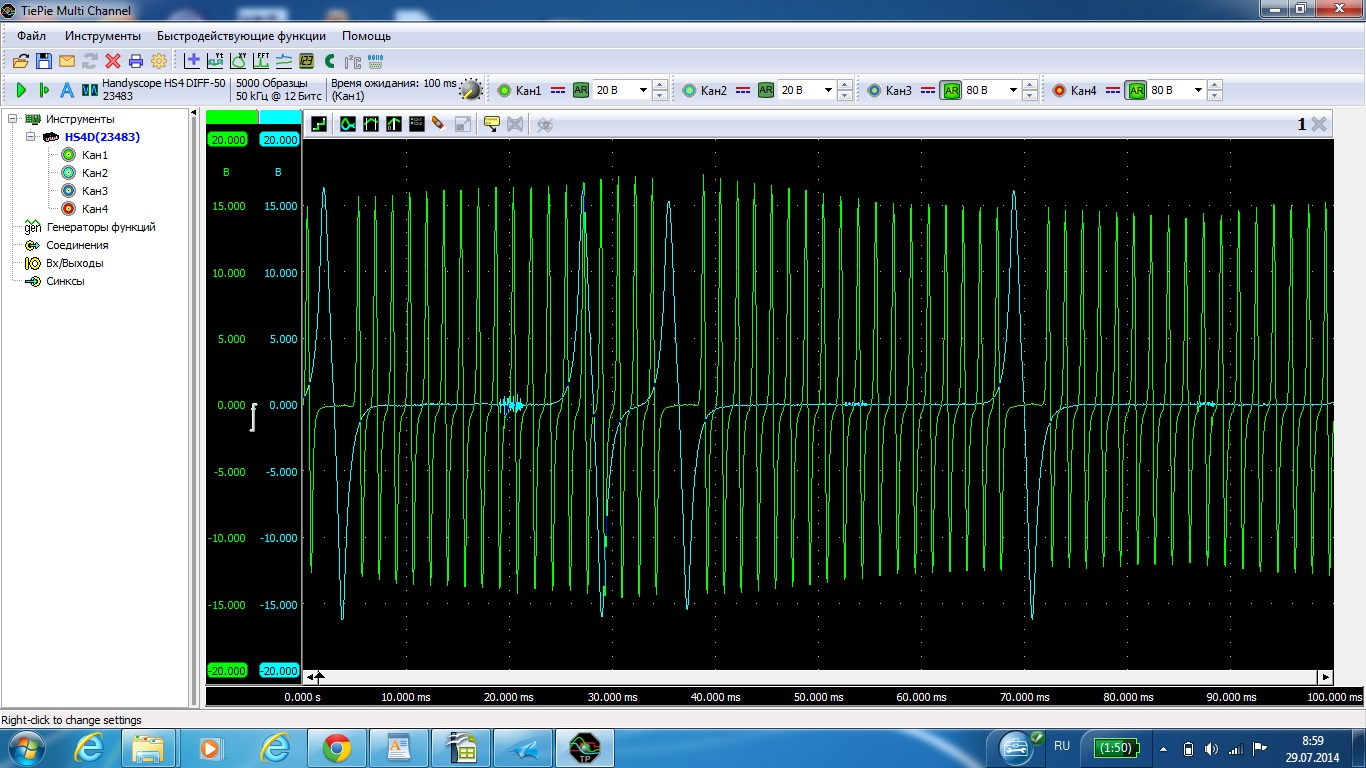Click the numeric 123 meter display icon
This screenshot has height=768, width=1366.
click(307, 61)
